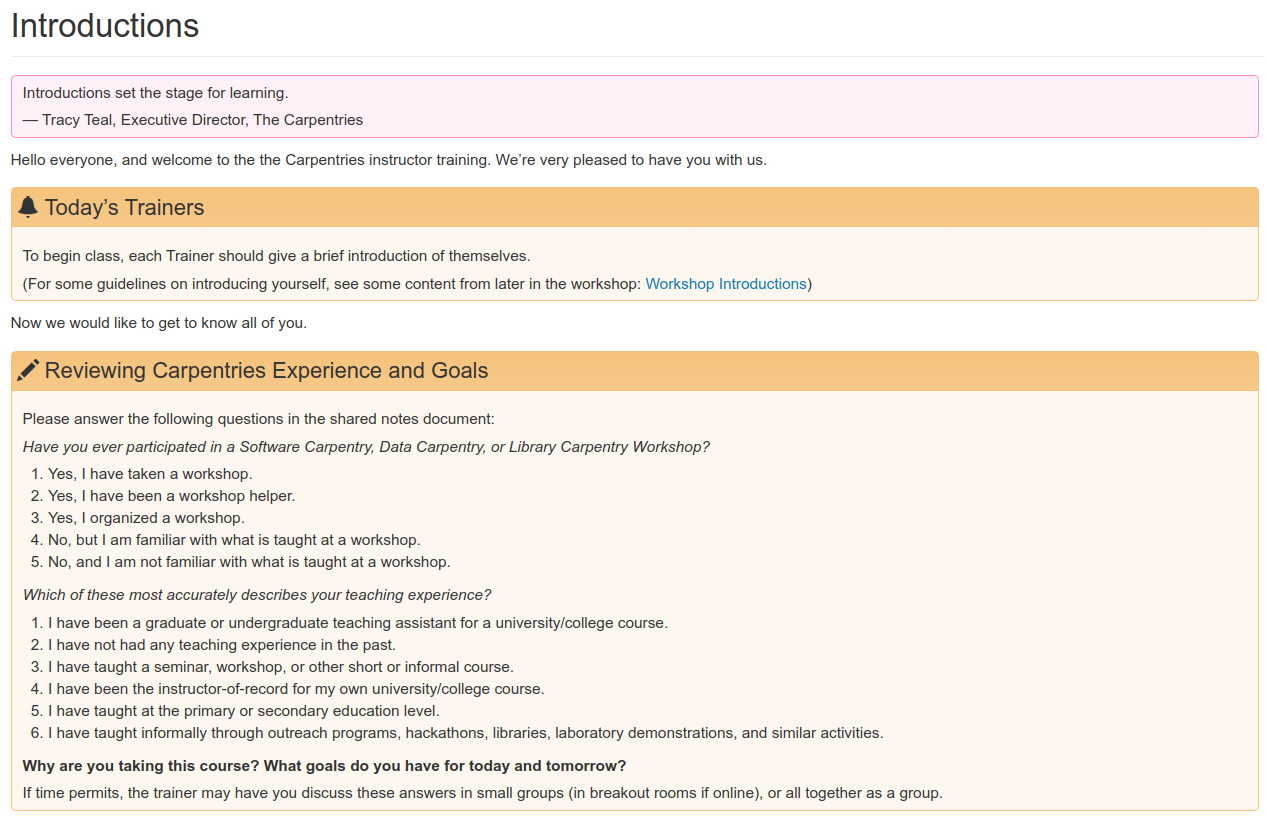Click the outreach programs and hackathons list item
The image size is (1267, 825).
(465, 733)
